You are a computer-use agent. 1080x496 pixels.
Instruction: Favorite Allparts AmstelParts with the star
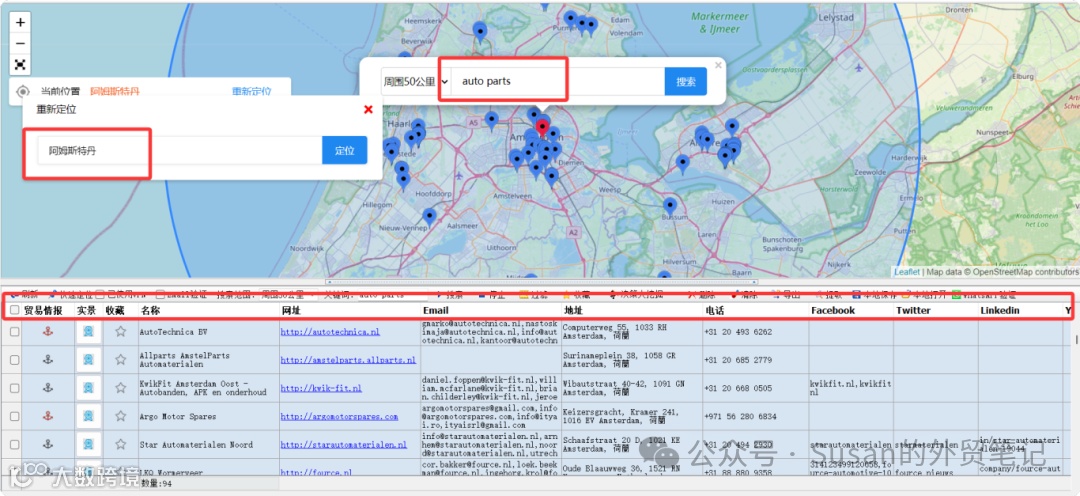121,360
